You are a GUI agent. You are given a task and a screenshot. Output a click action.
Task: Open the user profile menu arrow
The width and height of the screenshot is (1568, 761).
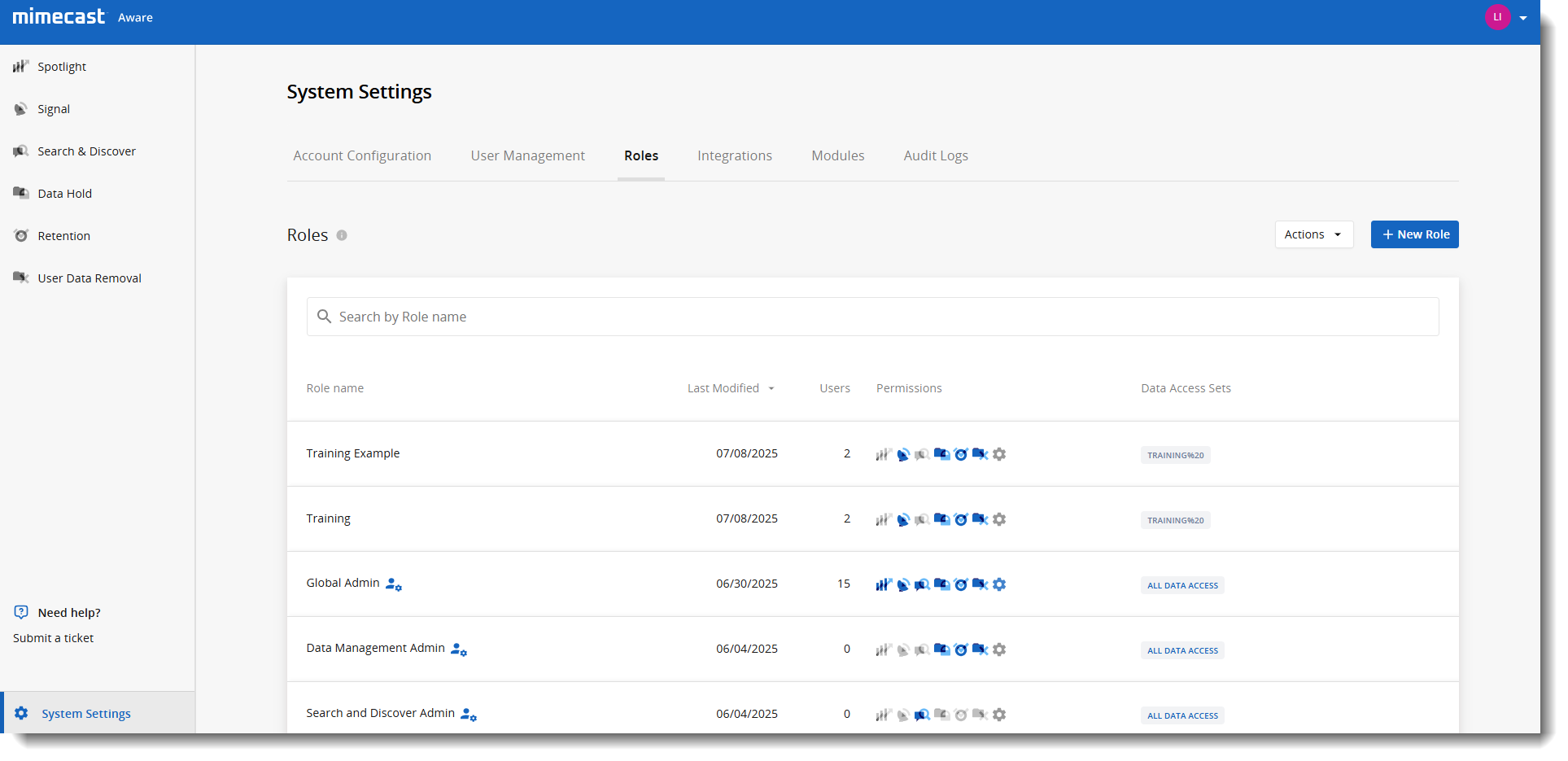coord(1523,18)
